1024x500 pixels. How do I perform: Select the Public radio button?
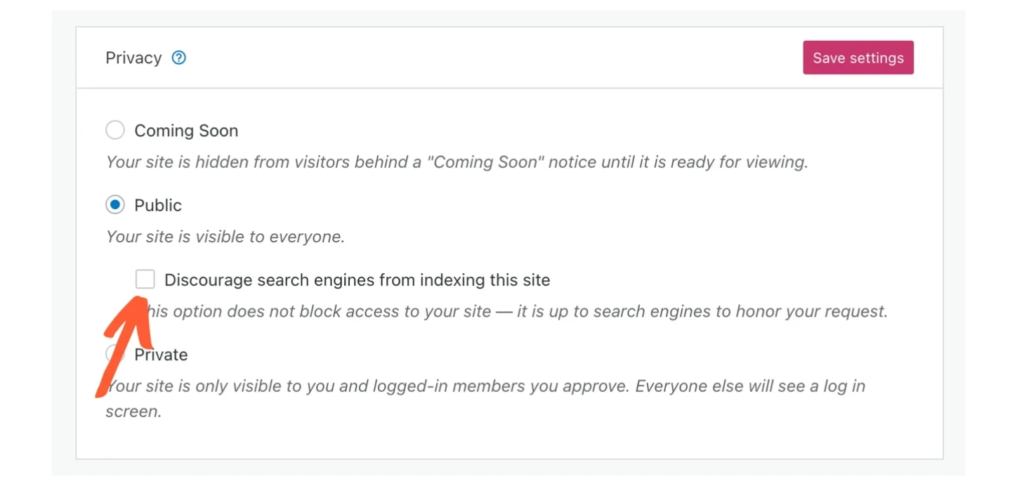point(115,205)
